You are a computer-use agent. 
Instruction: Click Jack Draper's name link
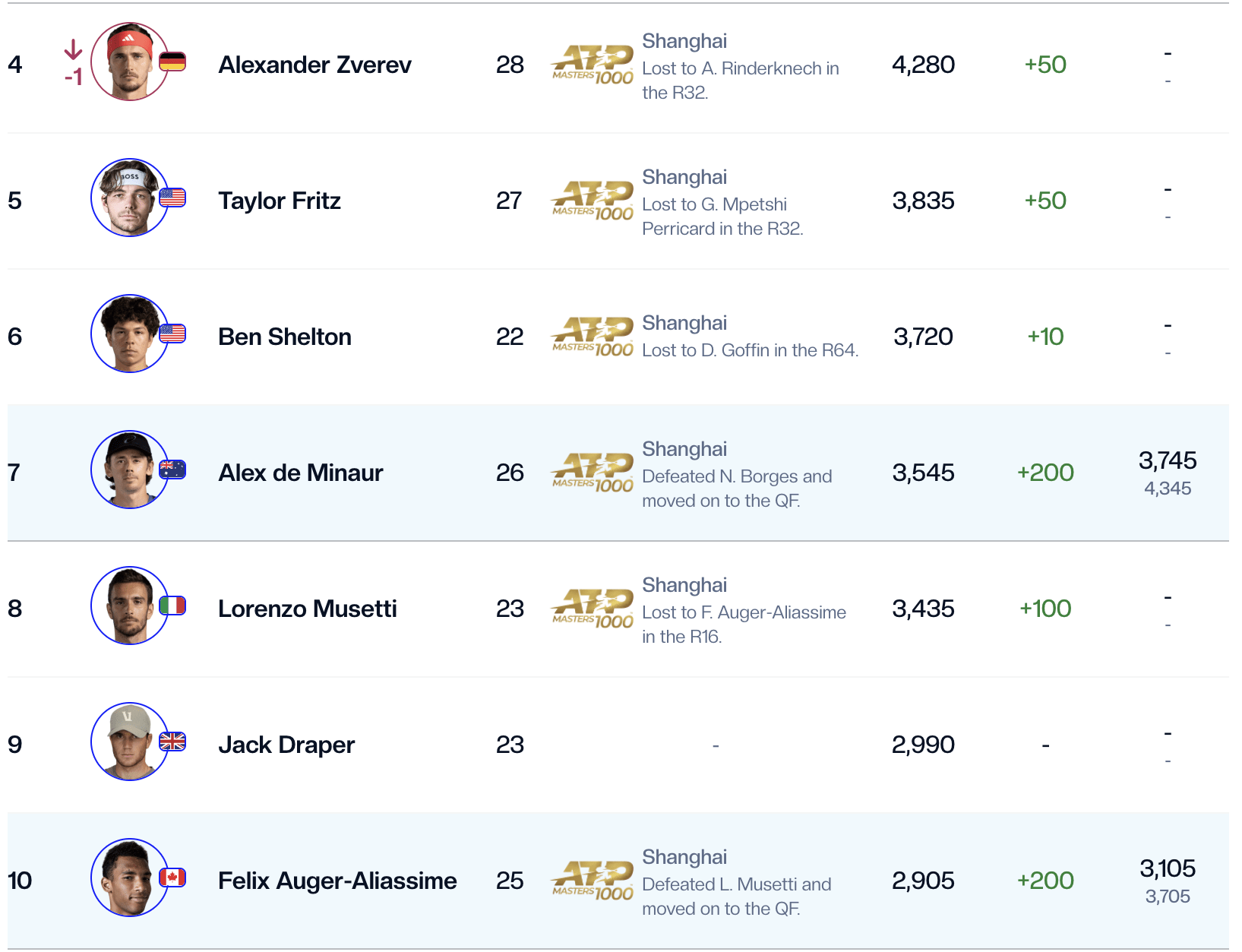286,745
